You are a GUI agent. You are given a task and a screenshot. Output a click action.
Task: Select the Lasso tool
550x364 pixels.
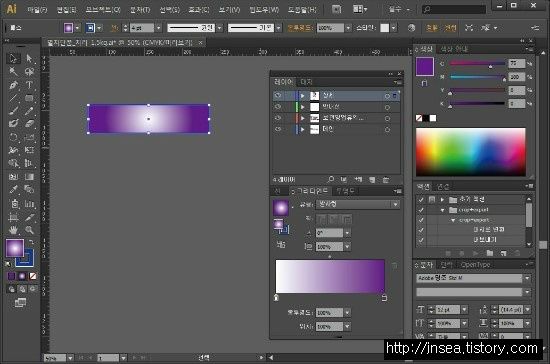(x=29, y=72)
